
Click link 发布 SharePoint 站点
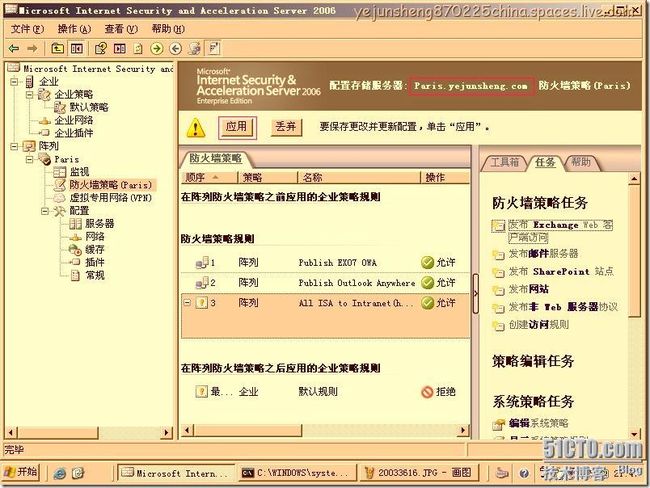[561, 272]
